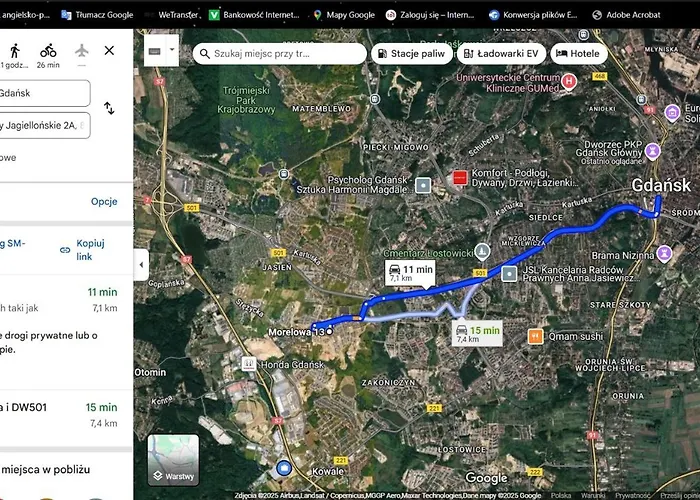Click the Qmam sushi restaurant marker
The width and height of the screenshot is (700, 500).
[x=535, y=336]
